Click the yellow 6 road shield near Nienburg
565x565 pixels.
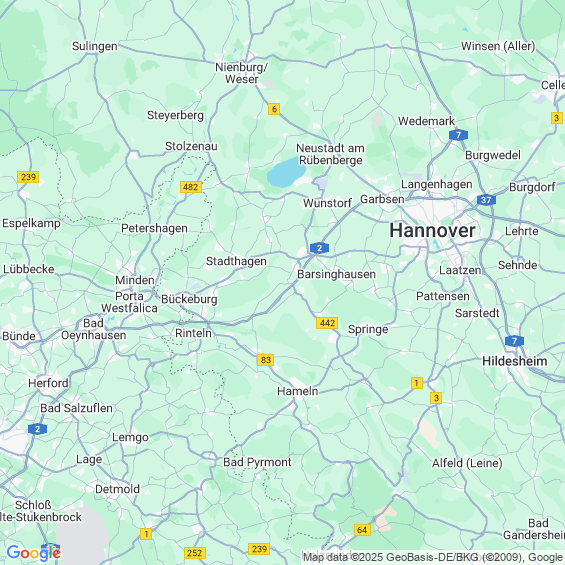274,109
